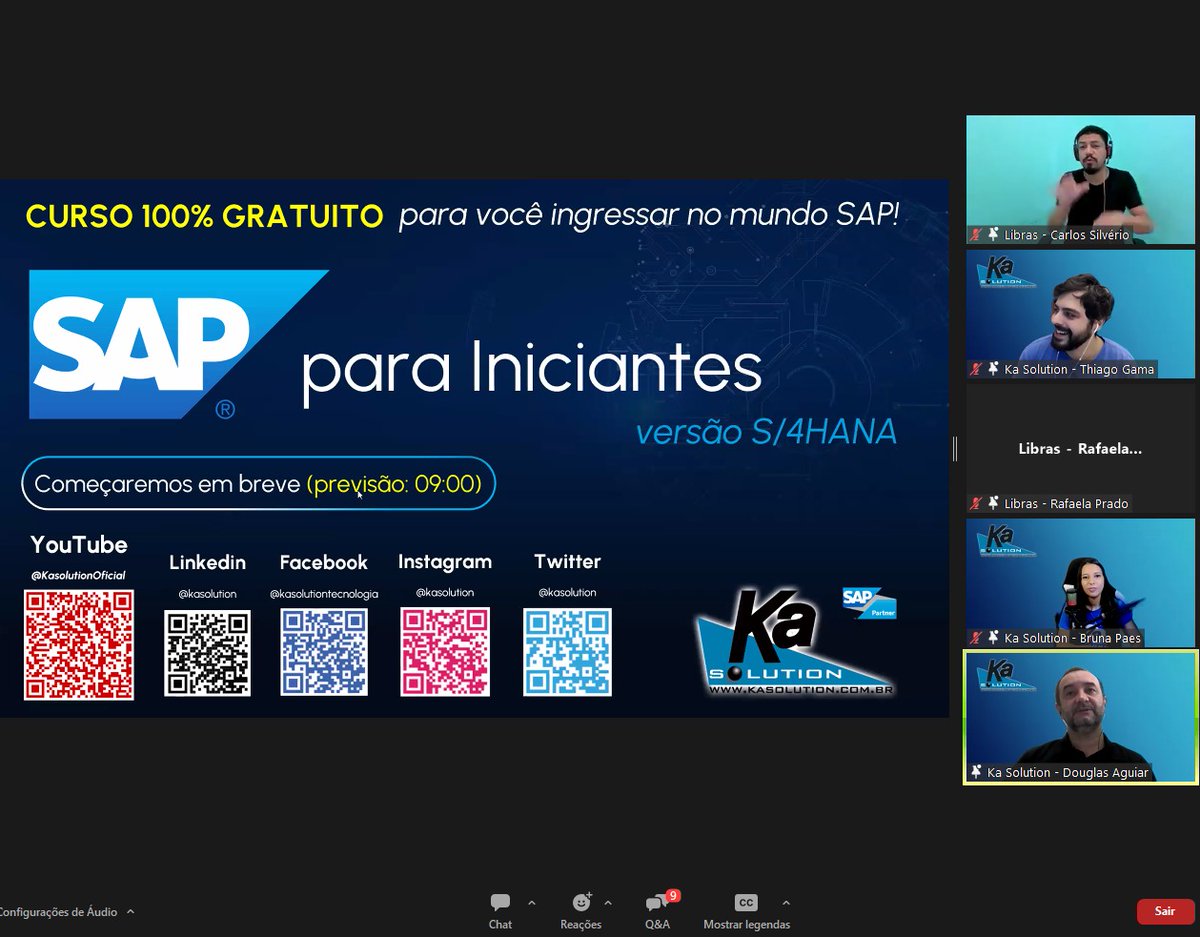Click the pin icon beside Thiago Gama
Screen dimensions: 1200x937
[994, 369]
